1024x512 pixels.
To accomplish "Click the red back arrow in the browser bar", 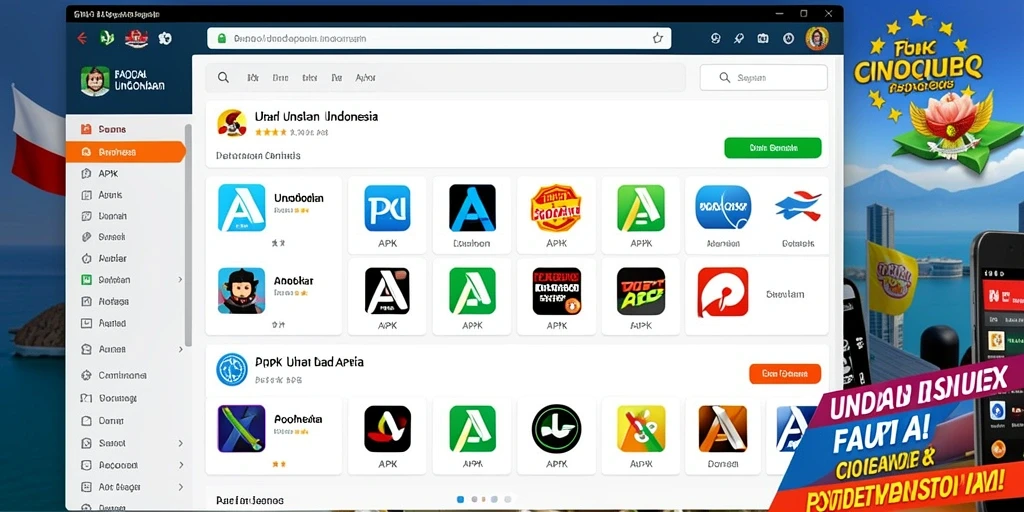I will click(x=82, y=39).
